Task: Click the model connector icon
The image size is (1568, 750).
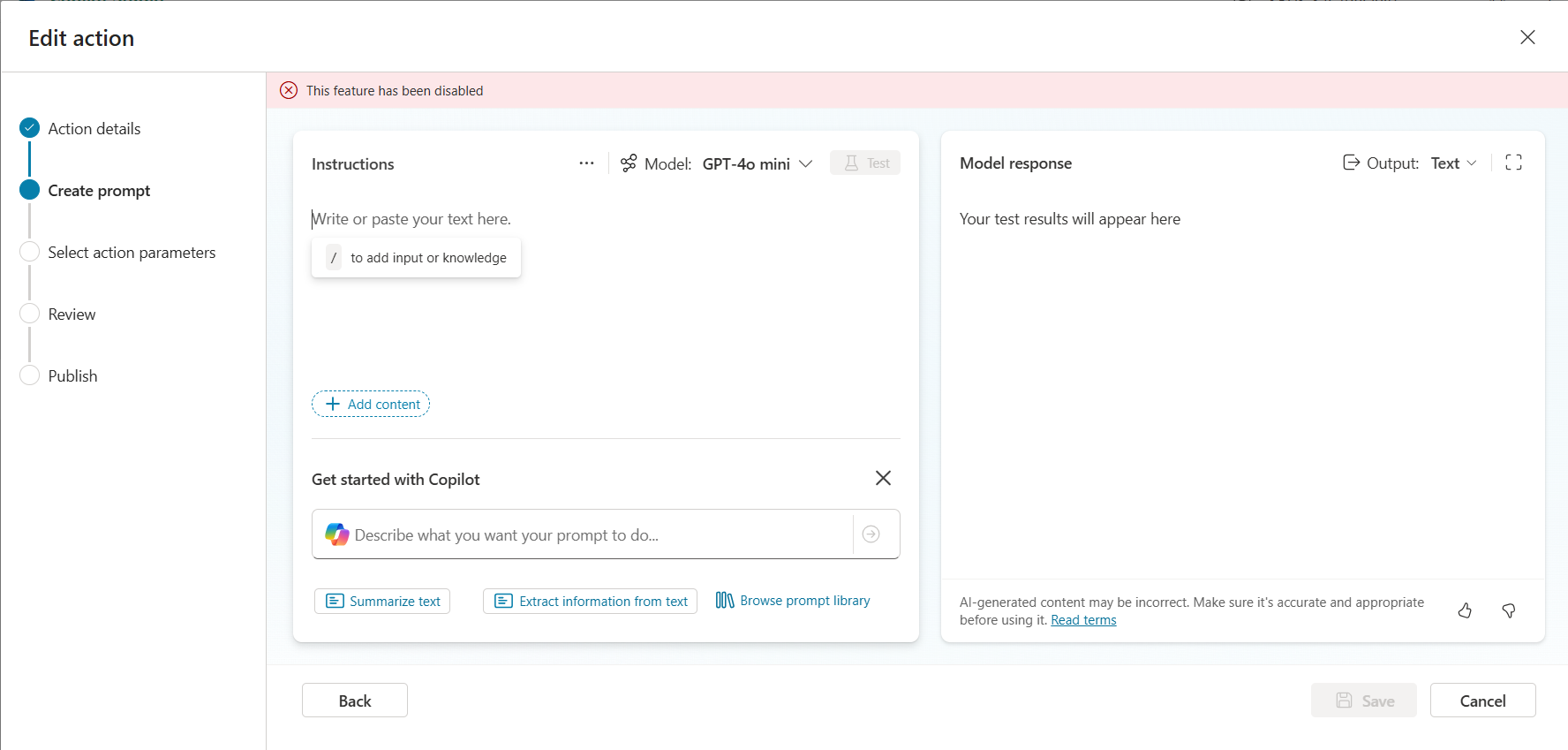Action: pyautogui.click(x=629, y=163)
